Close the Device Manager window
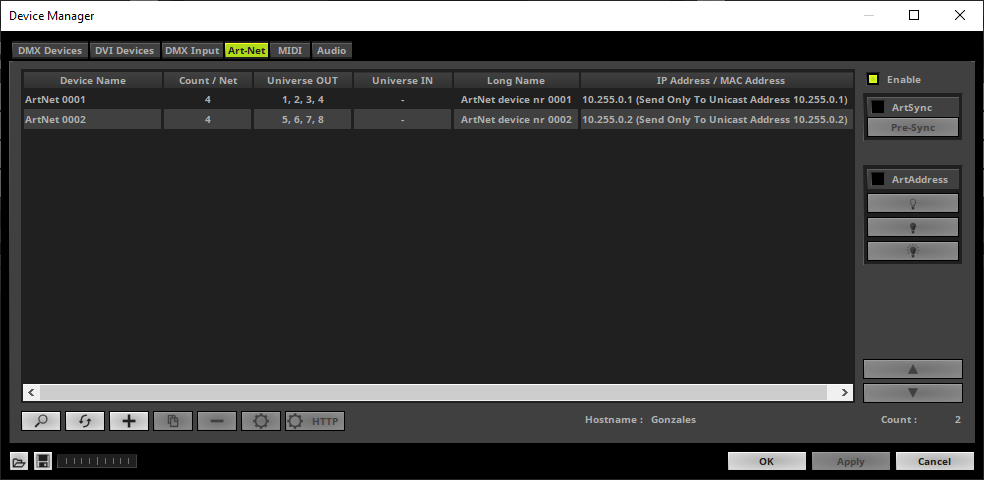Screen dimensions: 984x480 (960, 16)
